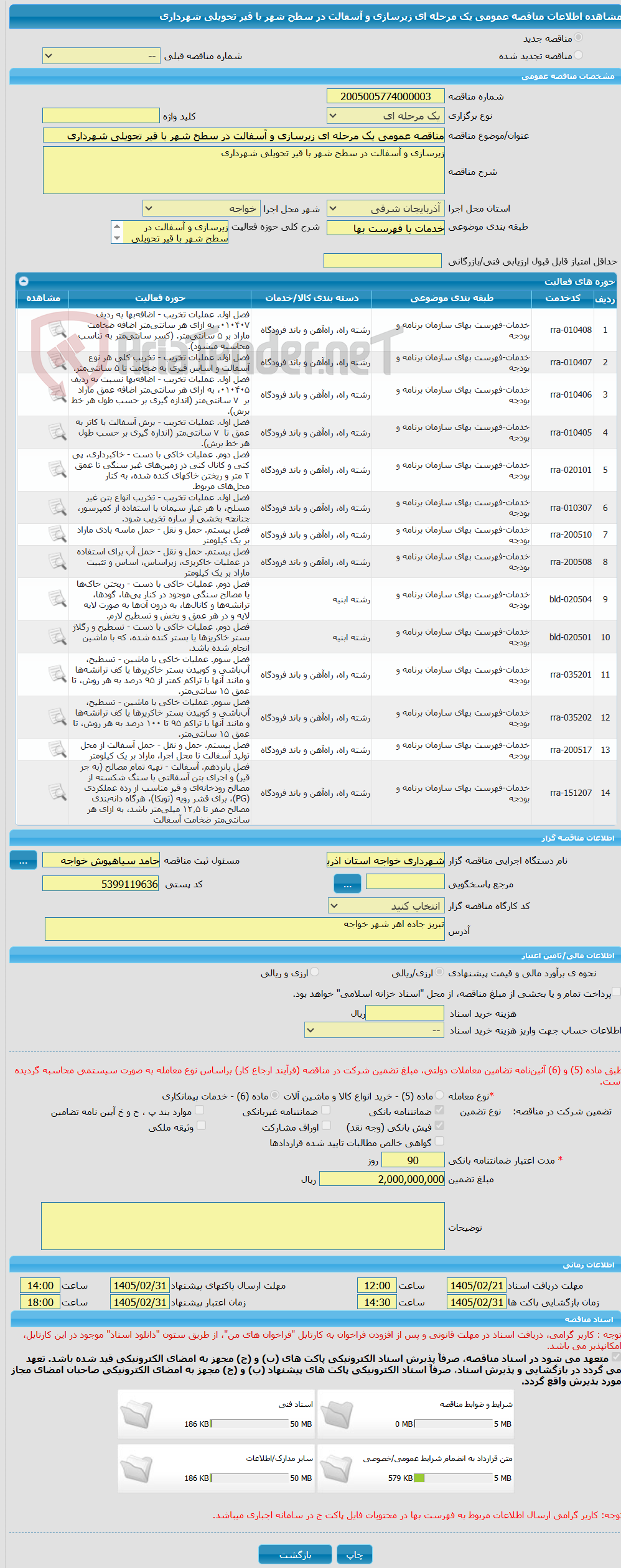Open کد کارگاه مناقصه گزار dropdown
Screen dimensions: 621x1568
point(386,906)
